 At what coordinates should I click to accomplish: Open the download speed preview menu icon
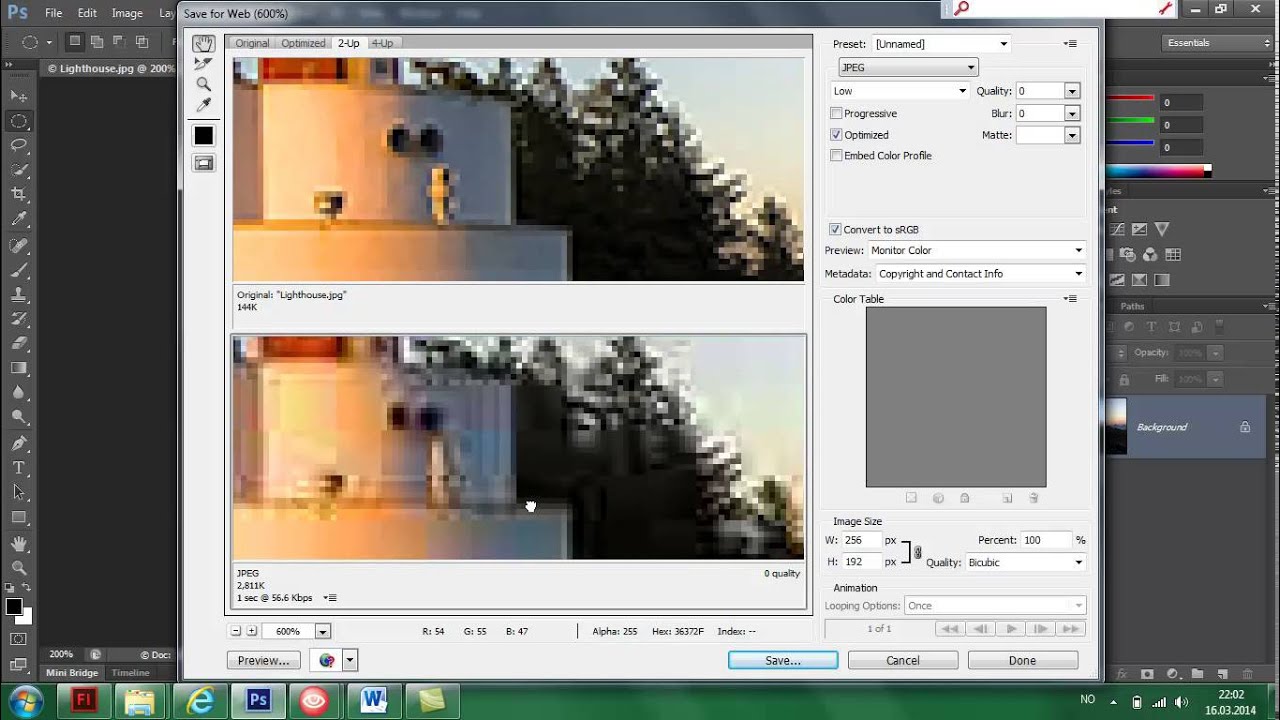click(x=330, y=598)
